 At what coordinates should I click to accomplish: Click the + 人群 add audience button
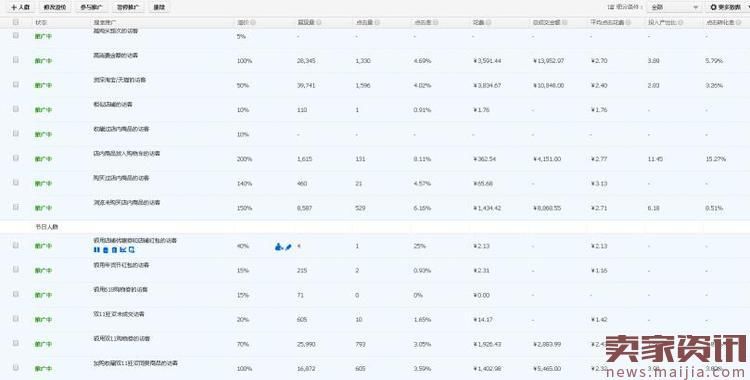tap(20, 8)
